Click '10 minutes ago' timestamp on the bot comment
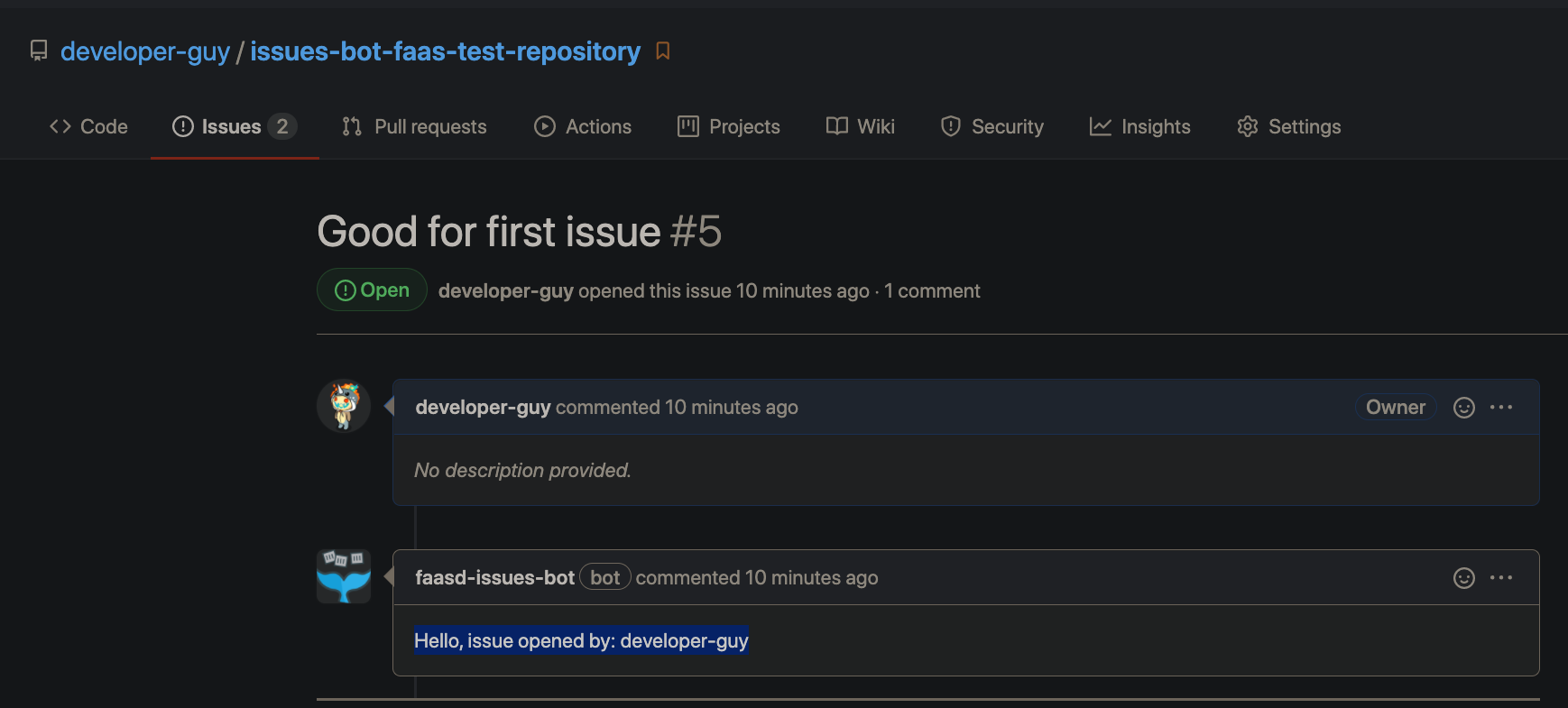This screenshot has height=708, width=1568. coord(812,577)
